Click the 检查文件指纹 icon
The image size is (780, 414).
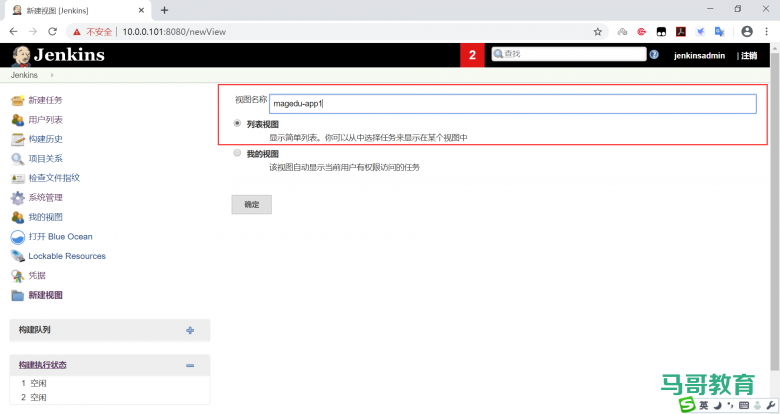[x=17, y=178]
